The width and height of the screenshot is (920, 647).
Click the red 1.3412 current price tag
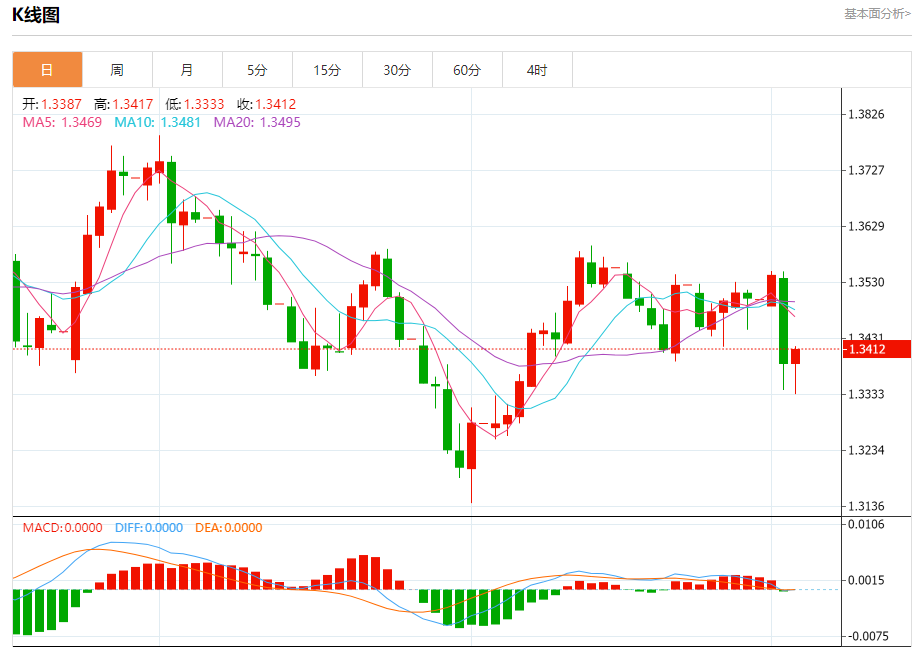[877, 349]
